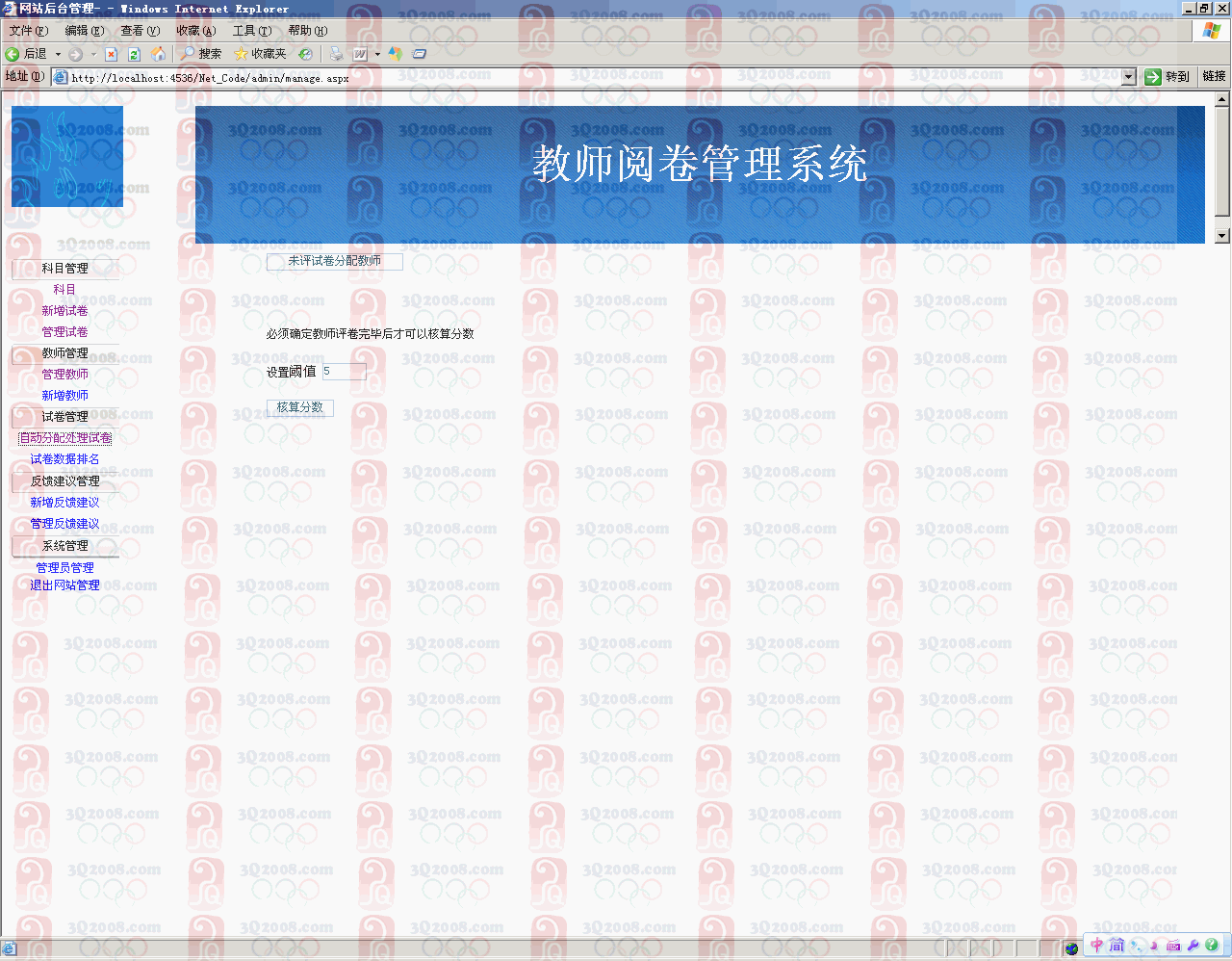Image resolution: width=1232 pixels, height=961 pixels.
Task: Click IE page icon in status bar left
Action: 9,949
